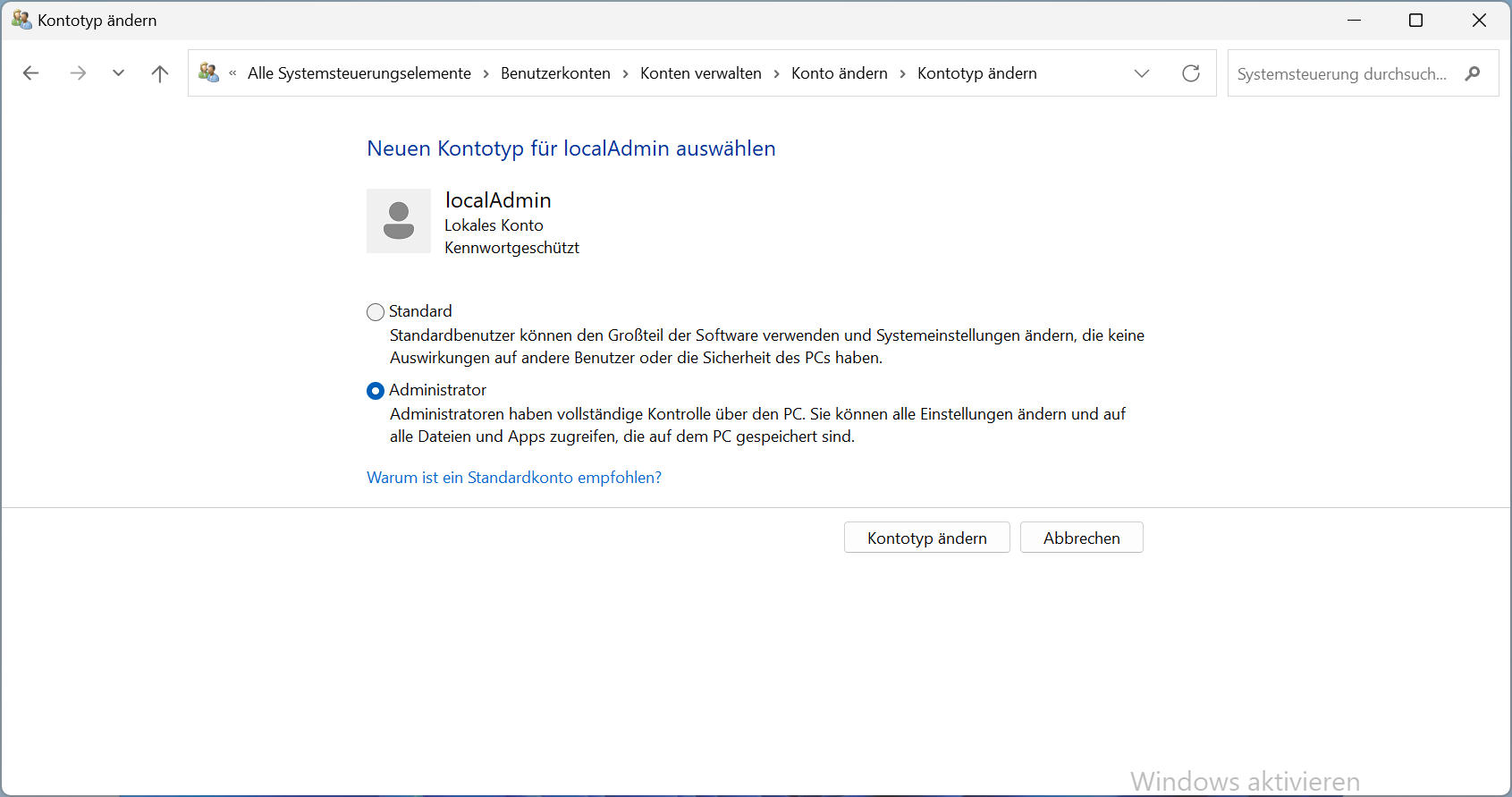Open the Benutzerkonten breadcrumb
The height and width of the screenshot is (797, 1512).
pos(555,73)
